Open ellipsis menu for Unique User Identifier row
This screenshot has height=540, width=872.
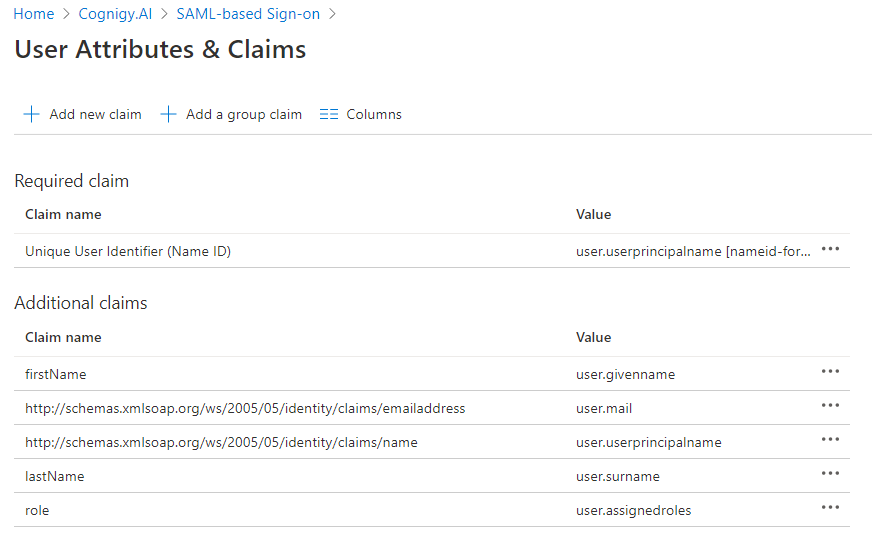pyautogui.click(x=830, y=249)
